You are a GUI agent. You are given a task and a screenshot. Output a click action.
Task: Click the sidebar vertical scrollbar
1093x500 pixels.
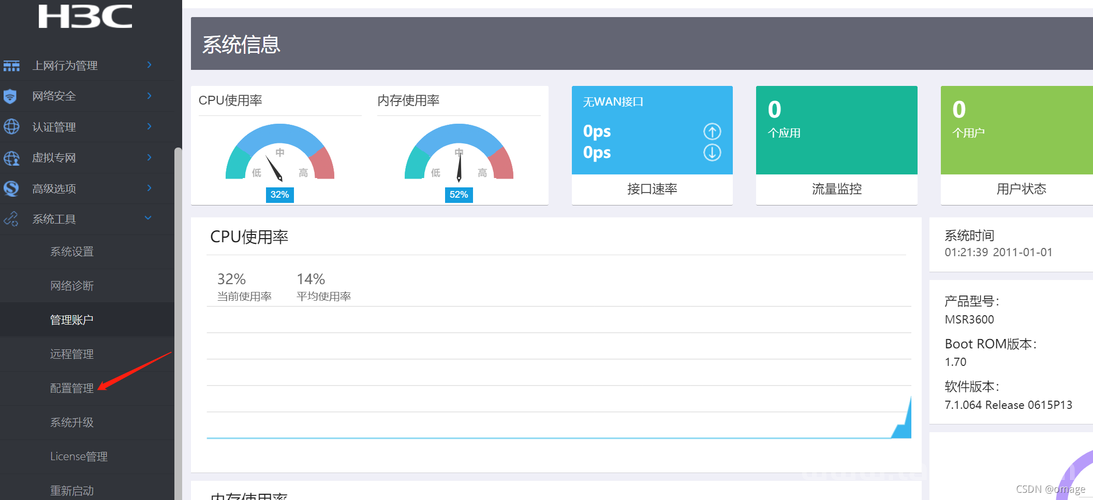click(178, 324)
